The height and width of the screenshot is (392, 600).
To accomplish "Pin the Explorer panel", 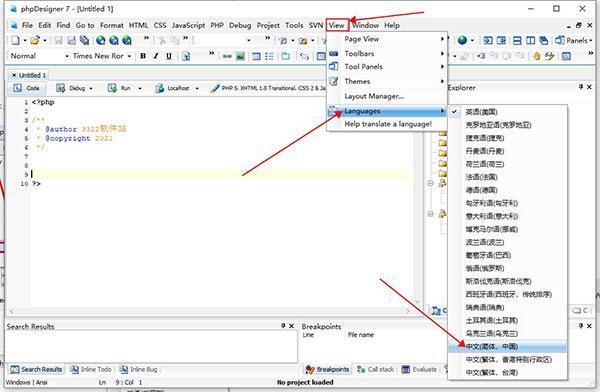I will click(x=581, y=87).
